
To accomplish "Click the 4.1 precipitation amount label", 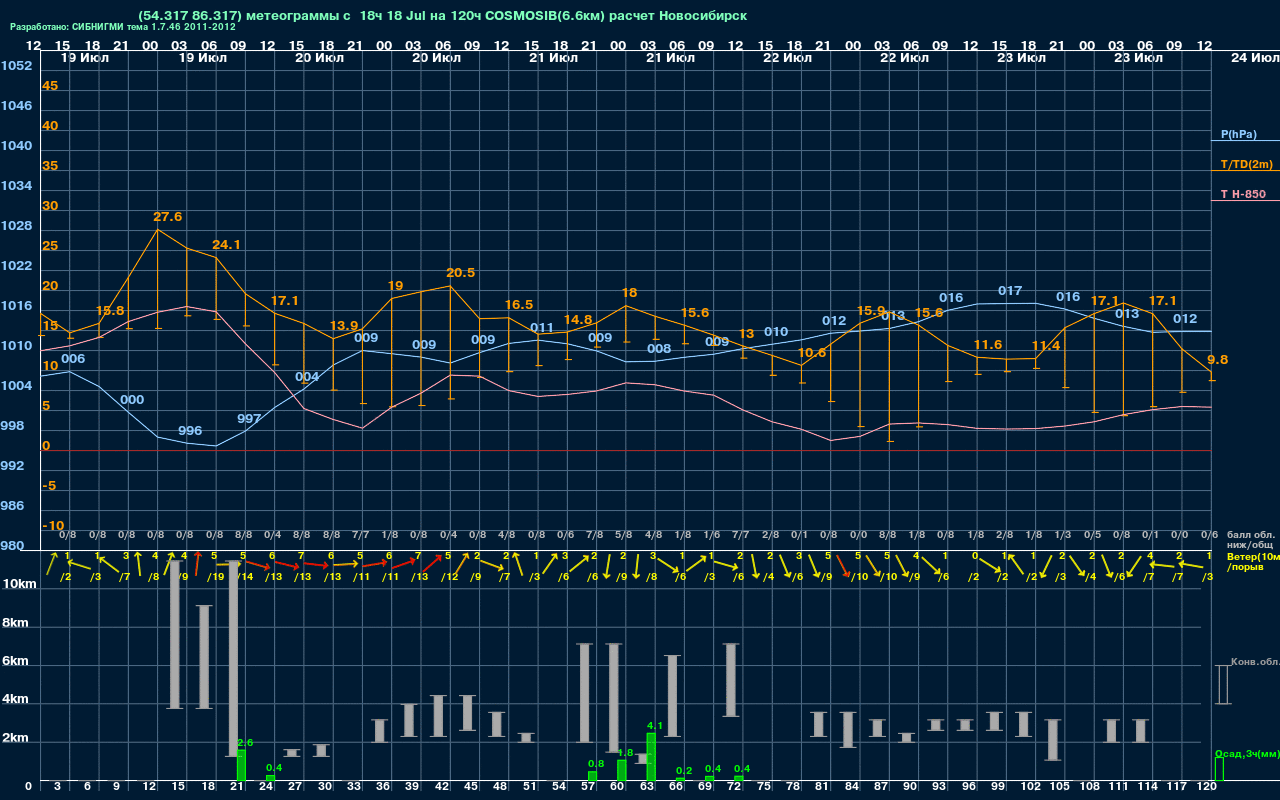I will tap(655, 726).
